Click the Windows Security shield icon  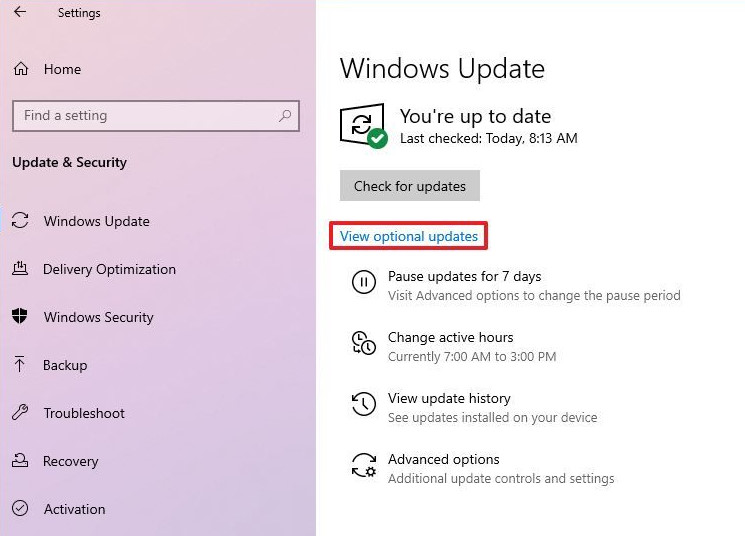(19, 316)
